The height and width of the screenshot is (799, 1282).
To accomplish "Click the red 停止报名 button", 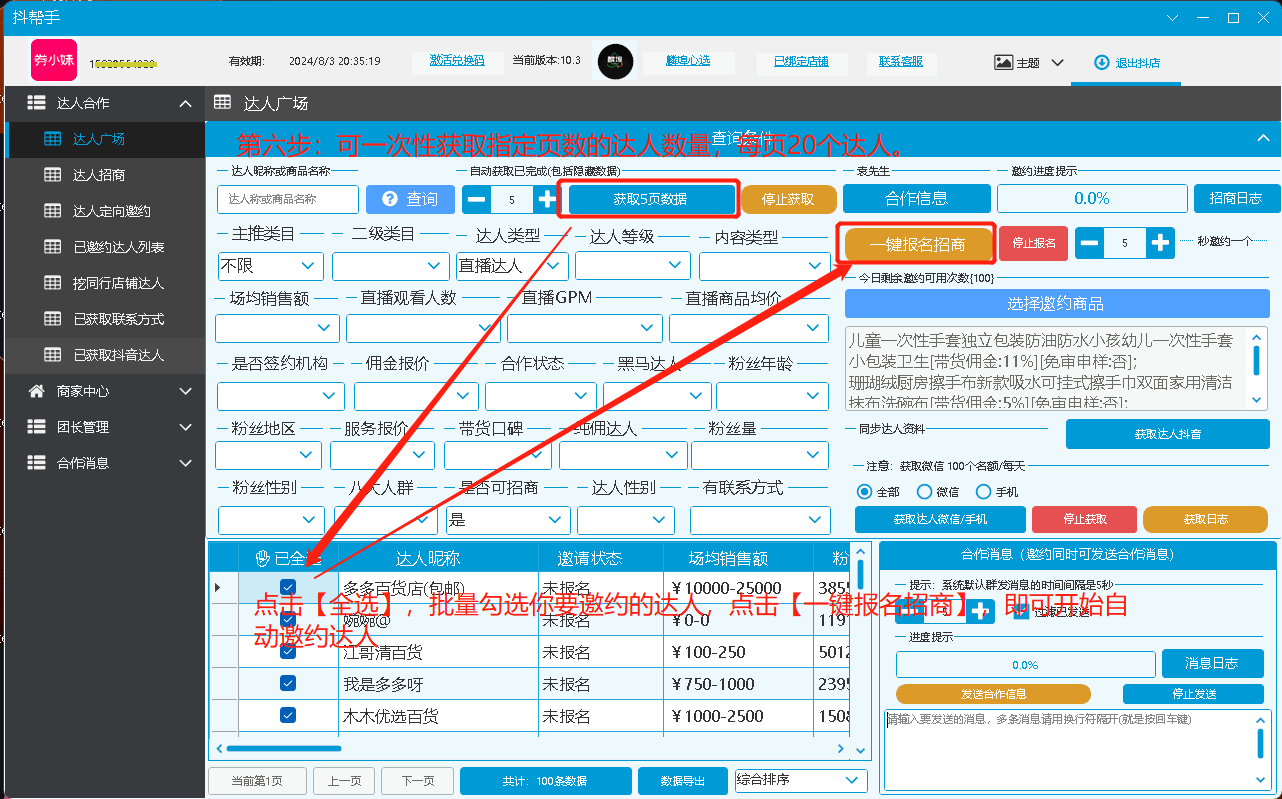I will [x=1033, y=243].
